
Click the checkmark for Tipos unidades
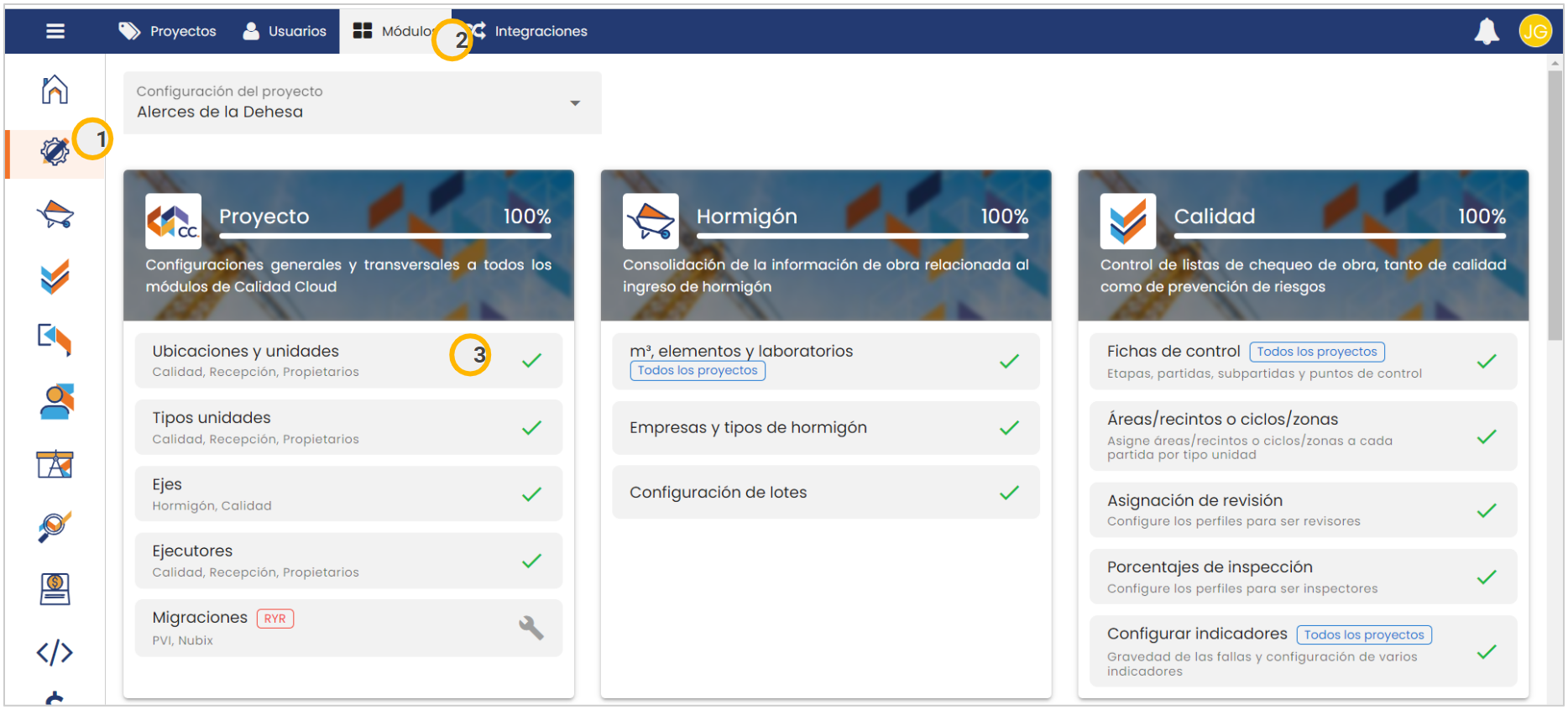[531, 428]
